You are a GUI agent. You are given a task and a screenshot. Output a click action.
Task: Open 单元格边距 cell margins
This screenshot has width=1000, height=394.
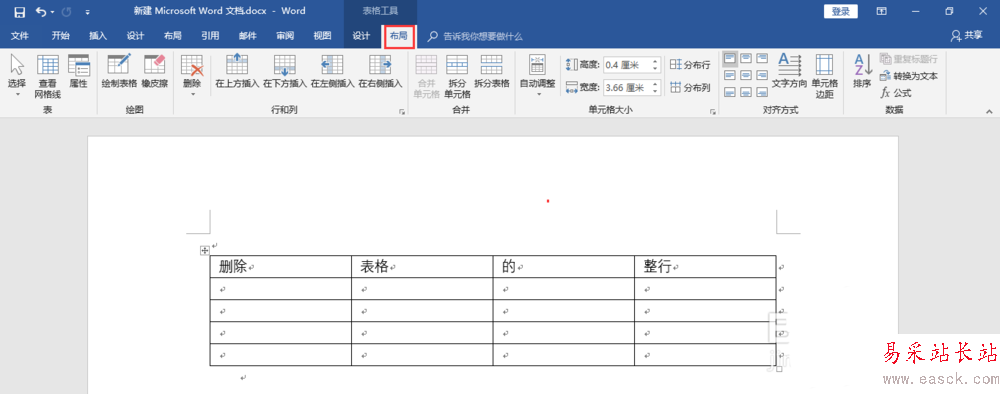pyautogui.click(x=824, y=76)
